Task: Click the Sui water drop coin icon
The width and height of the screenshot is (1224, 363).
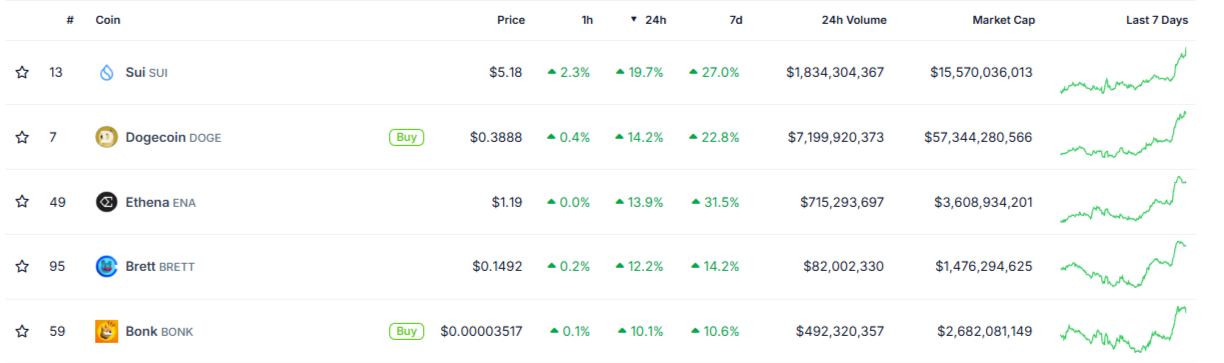Action: point(107,72)
